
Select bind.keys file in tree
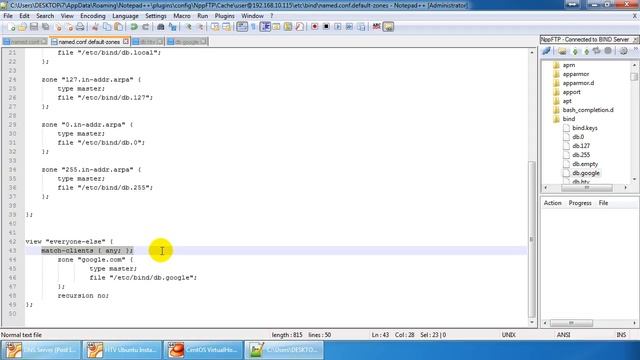(x=584, y=128)
